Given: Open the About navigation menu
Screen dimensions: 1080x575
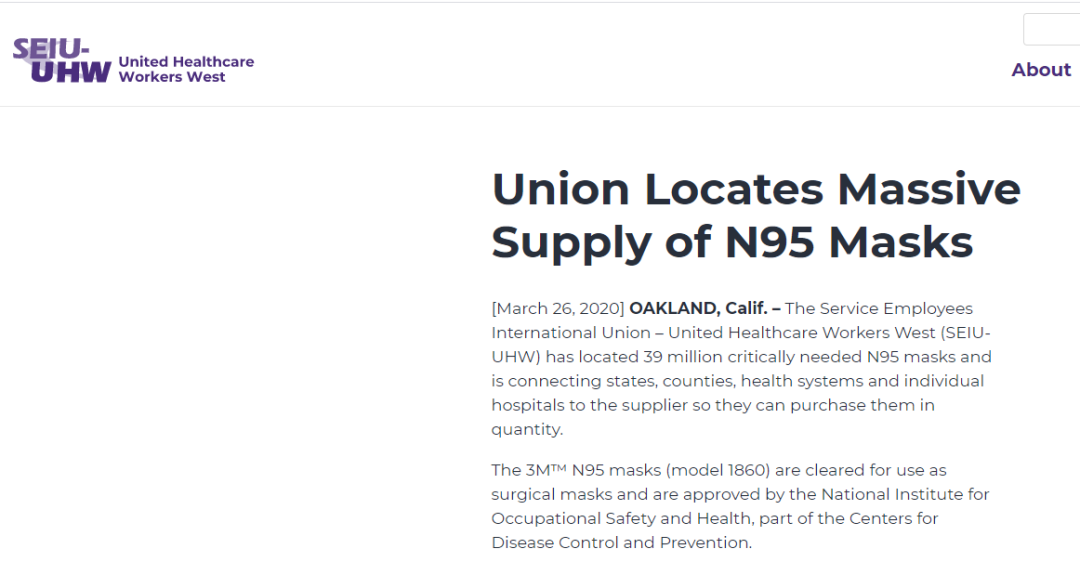Looking at the screenshot, I should pyautogui.click(x=1041, y=70).
